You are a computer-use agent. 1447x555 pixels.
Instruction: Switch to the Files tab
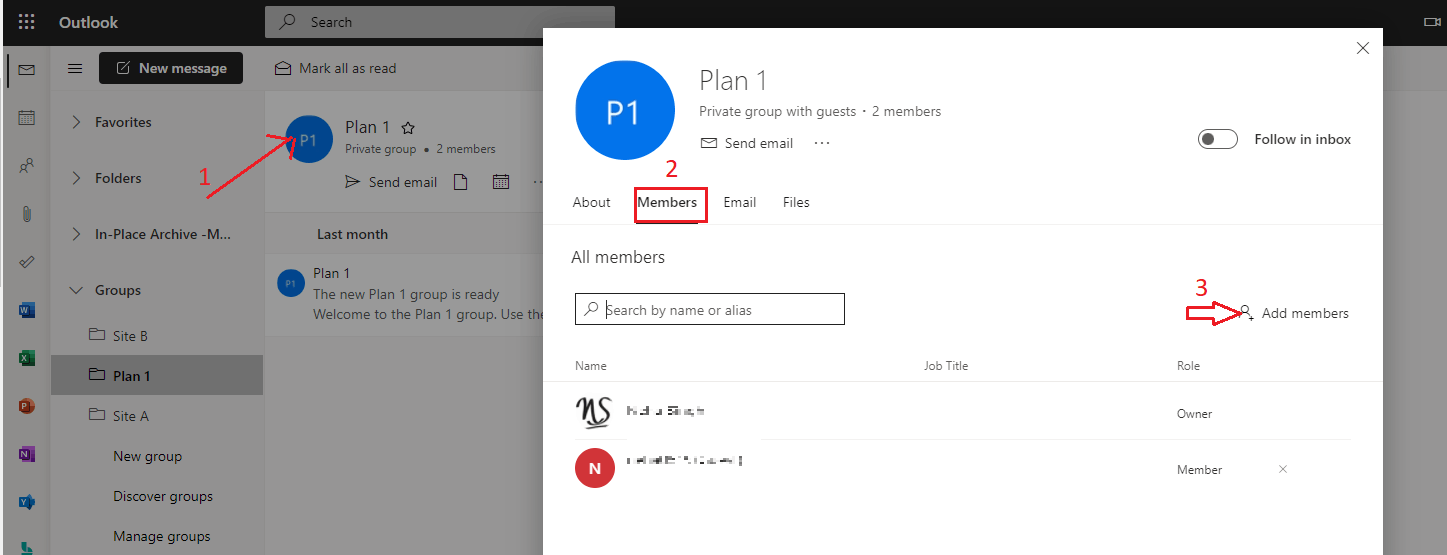point(796,202)
